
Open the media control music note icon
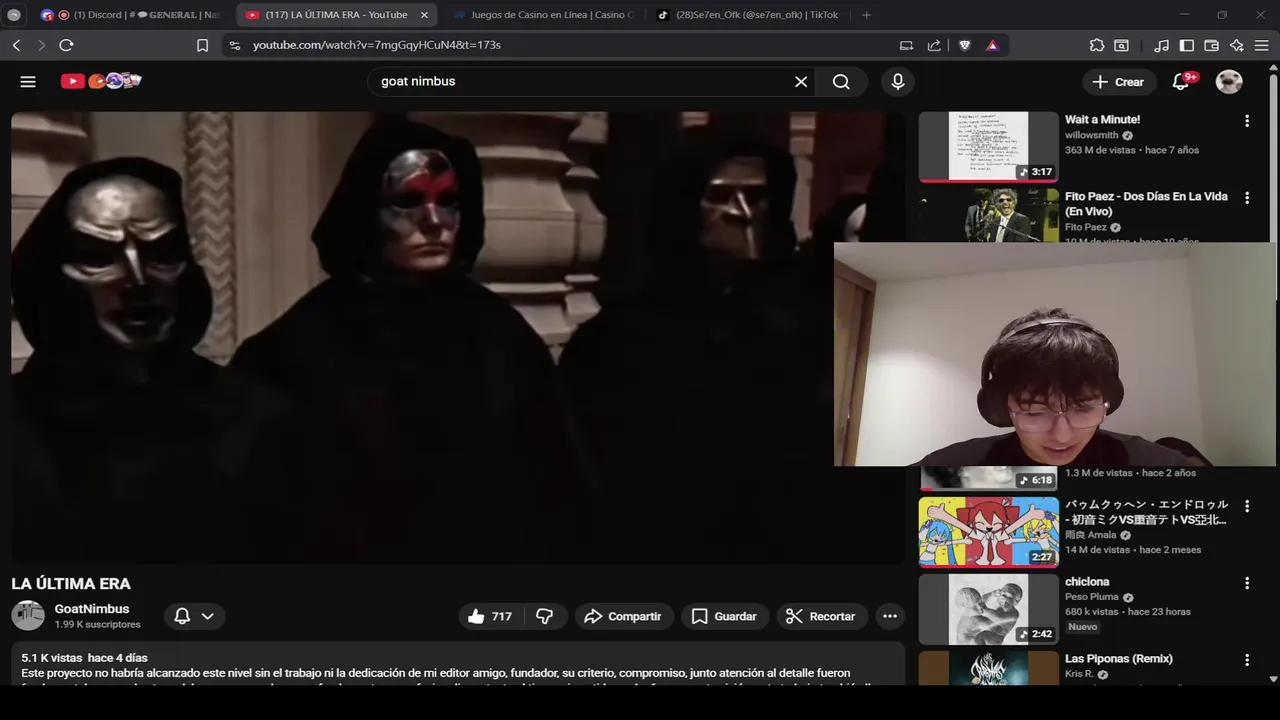click(x=1161, y=45)
